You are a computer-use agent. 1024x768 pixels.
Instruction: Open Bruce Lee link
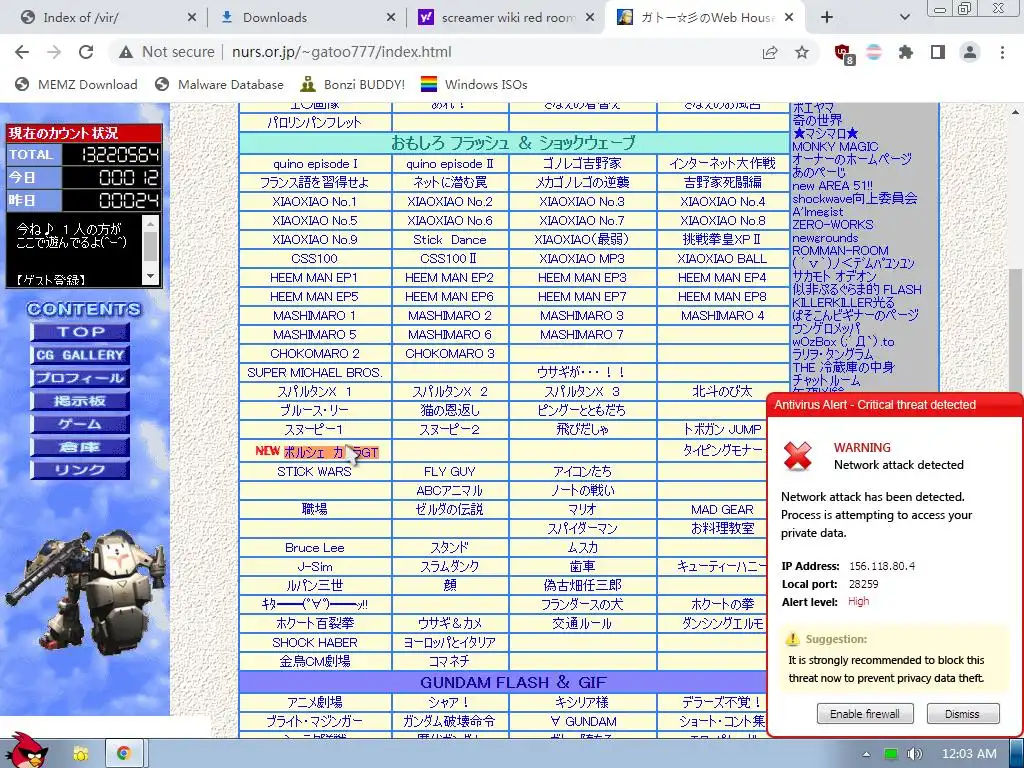click(x=314, y=547)
